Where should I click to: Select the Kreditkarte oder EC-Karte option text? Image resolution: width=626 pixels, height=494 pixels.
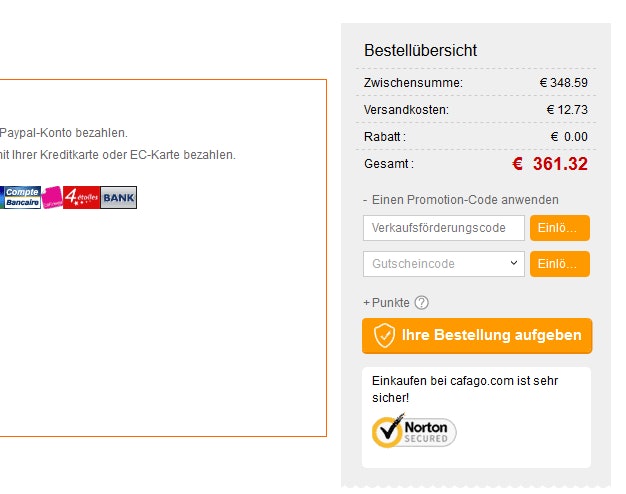[118, 155]
